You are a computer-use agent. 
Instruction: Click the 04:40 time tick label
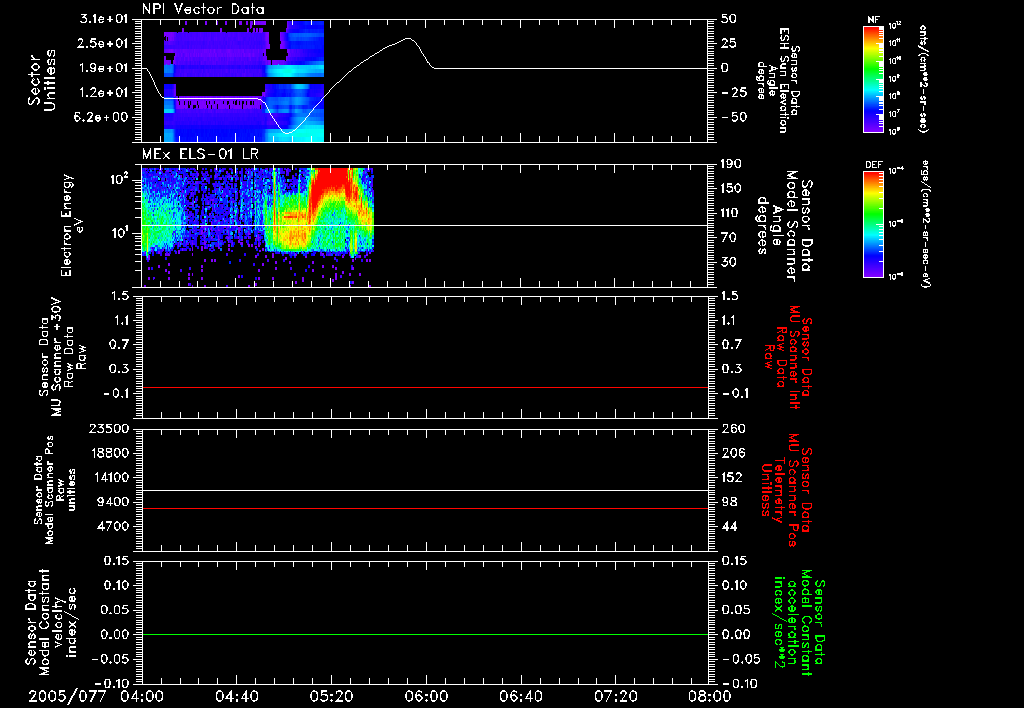click(x=236, y=696)
